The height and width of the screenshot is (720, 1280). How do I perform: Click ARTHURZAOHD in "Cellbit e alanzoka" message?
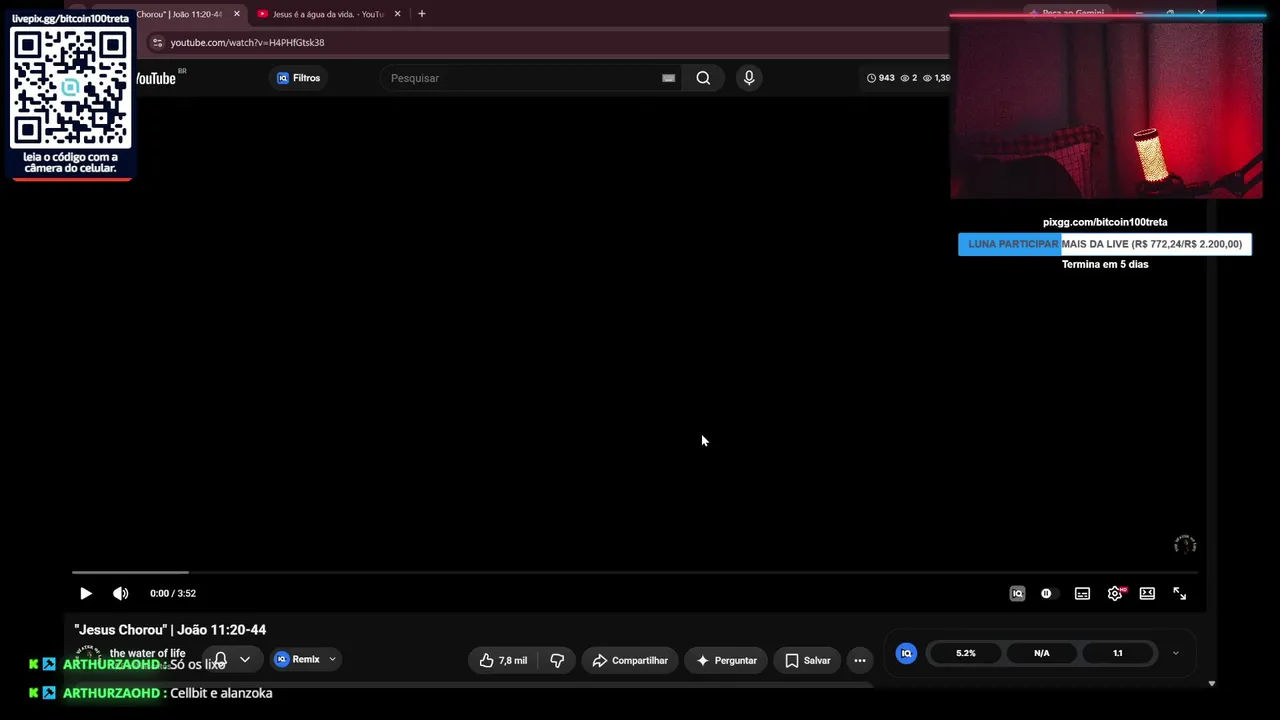(111, 693)
